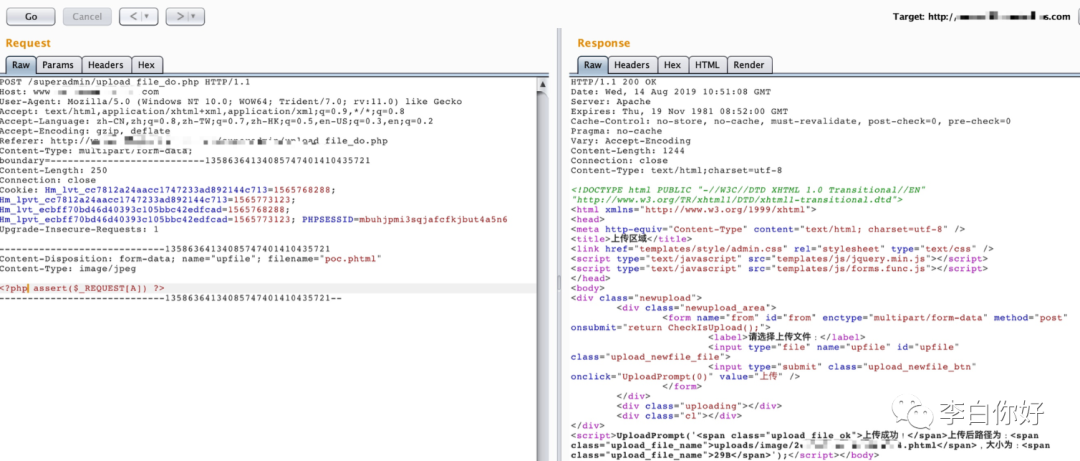Switch to the Request Params tab
Screen dimensions: 1080x461
58,65
